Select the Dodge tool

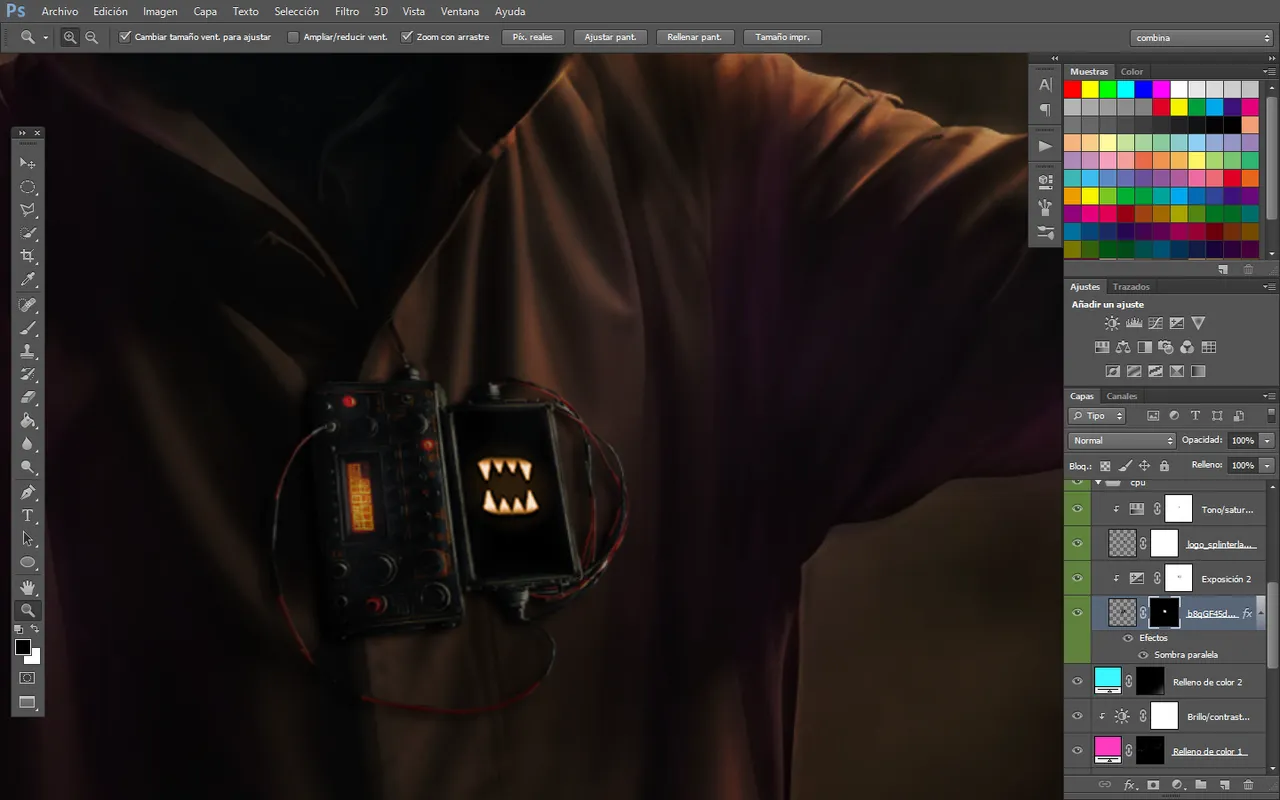coord(28,468)
